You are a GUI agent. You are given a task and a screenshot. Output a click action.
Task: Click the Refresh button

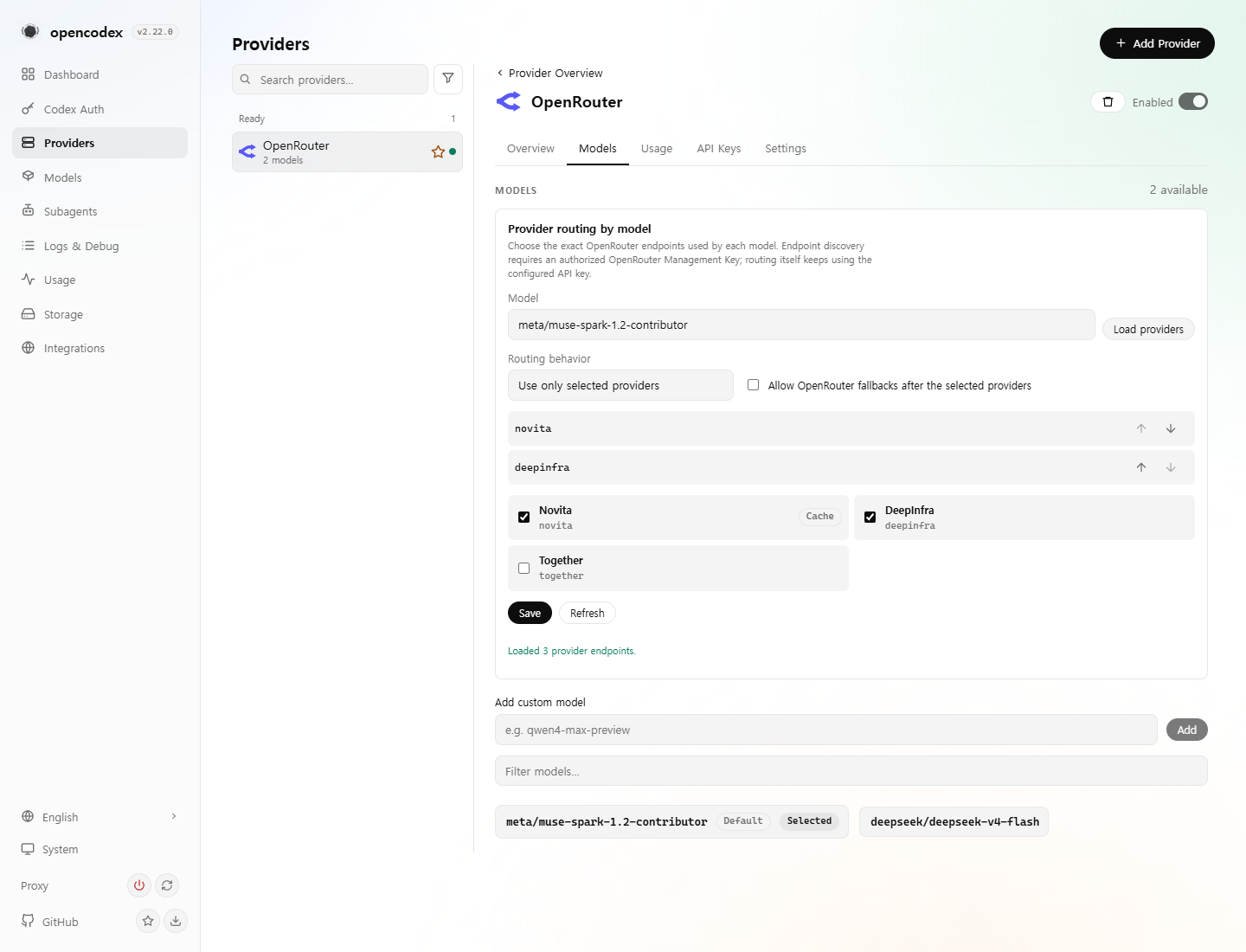tap(587, 613)
